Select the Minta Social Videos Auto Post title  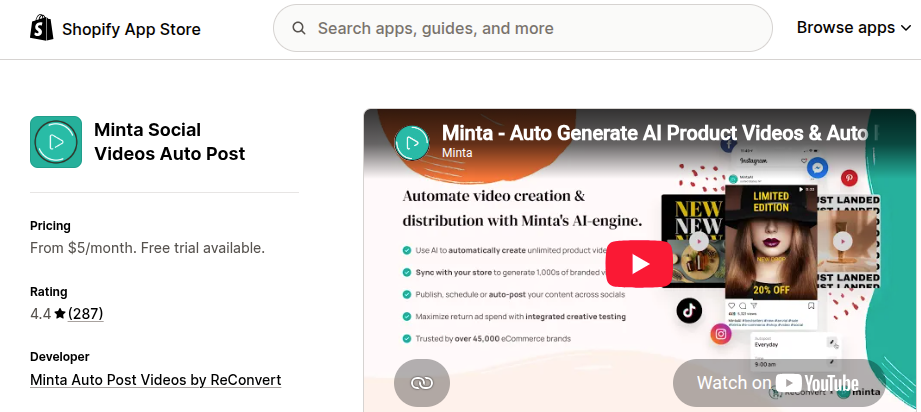170,142
